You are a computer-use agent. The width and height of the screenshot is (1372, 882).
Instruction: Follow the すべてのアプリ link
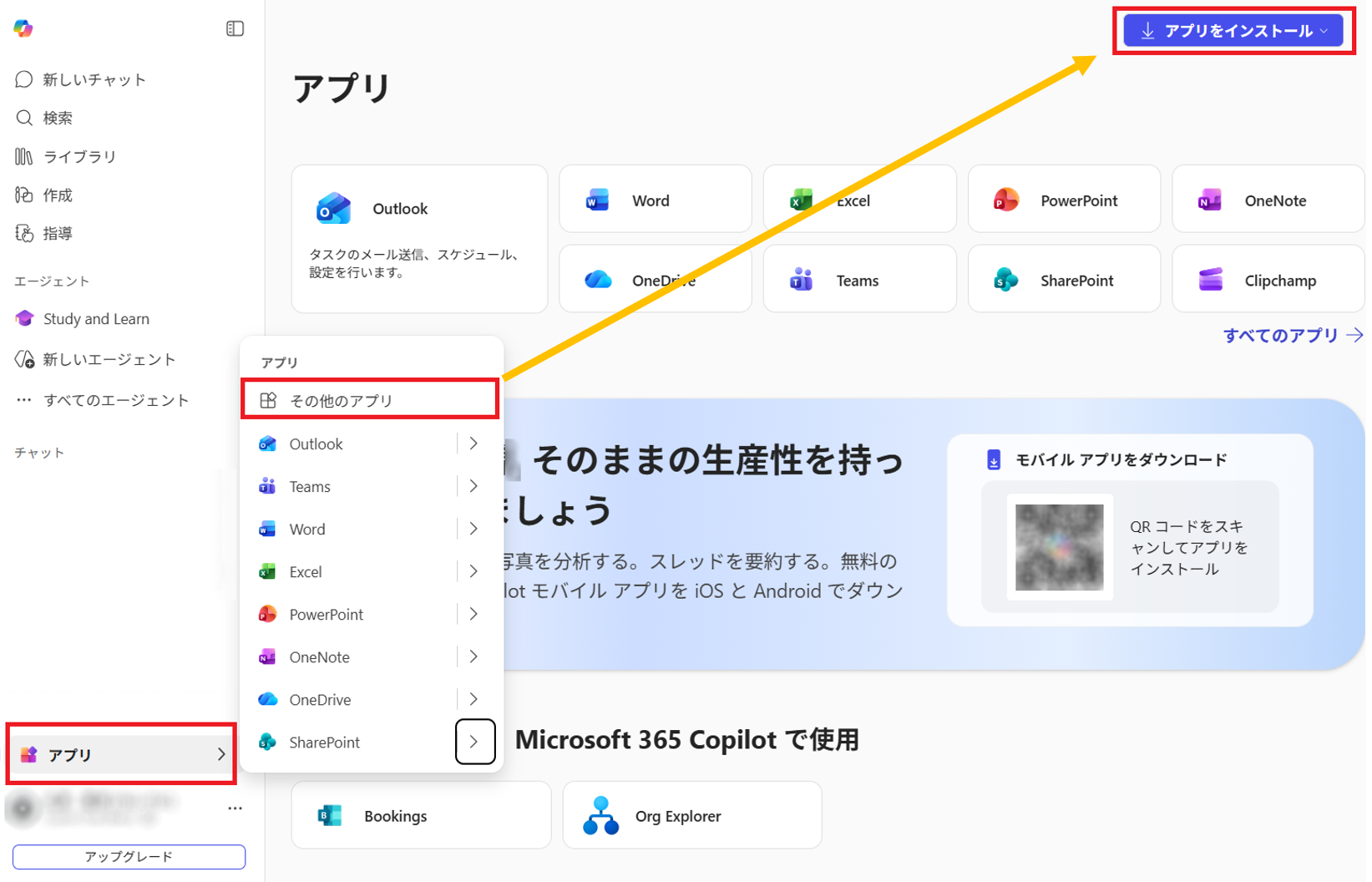click(x=1293, y=335)
